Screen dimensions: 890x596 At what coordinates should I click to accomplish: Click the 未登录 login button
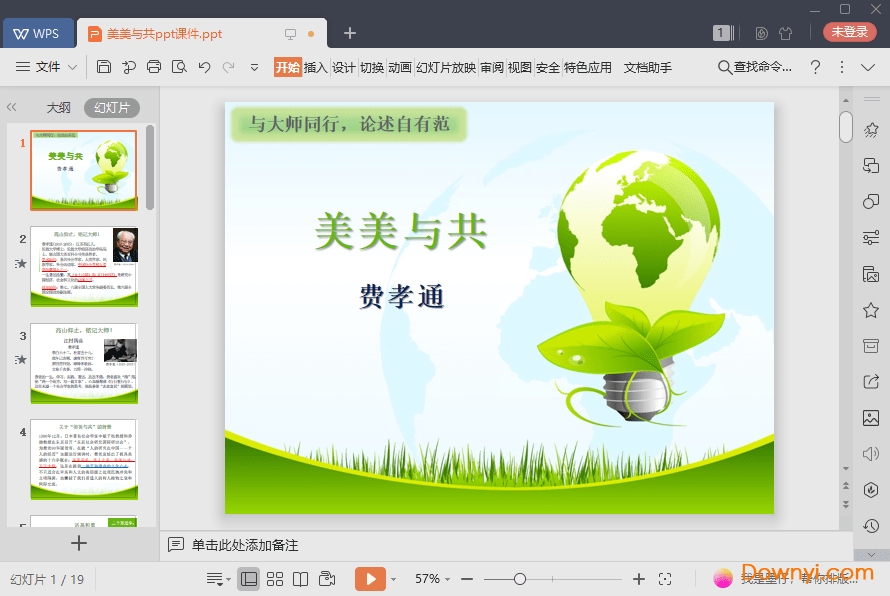click(x=849, y=31)
